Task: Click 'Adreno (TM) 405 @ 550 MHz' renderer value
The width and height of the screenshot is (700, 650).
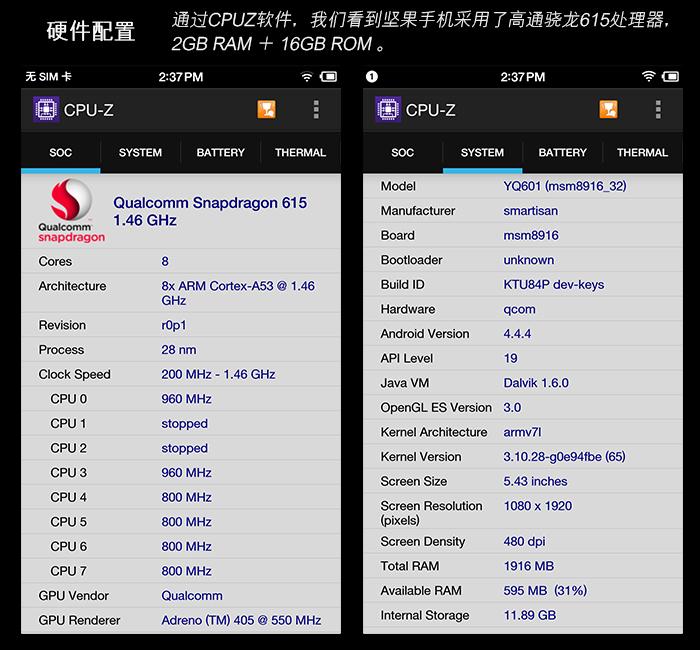Action: [241, 620]
